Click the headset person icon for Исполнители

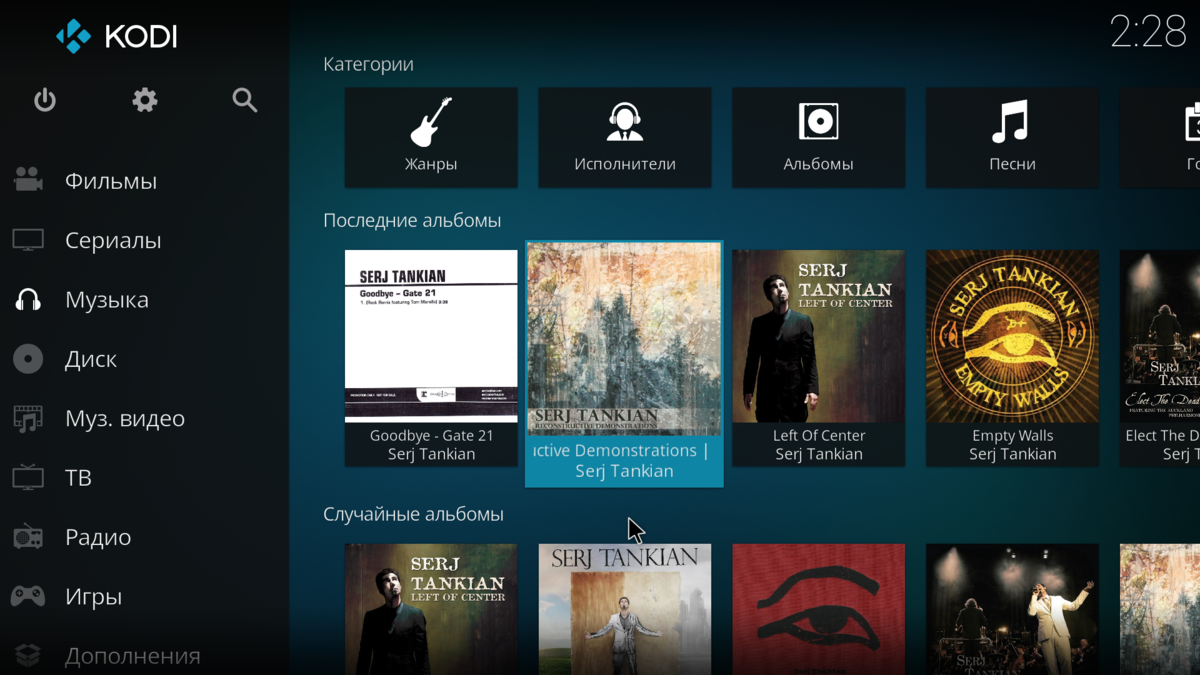[625, 122]
